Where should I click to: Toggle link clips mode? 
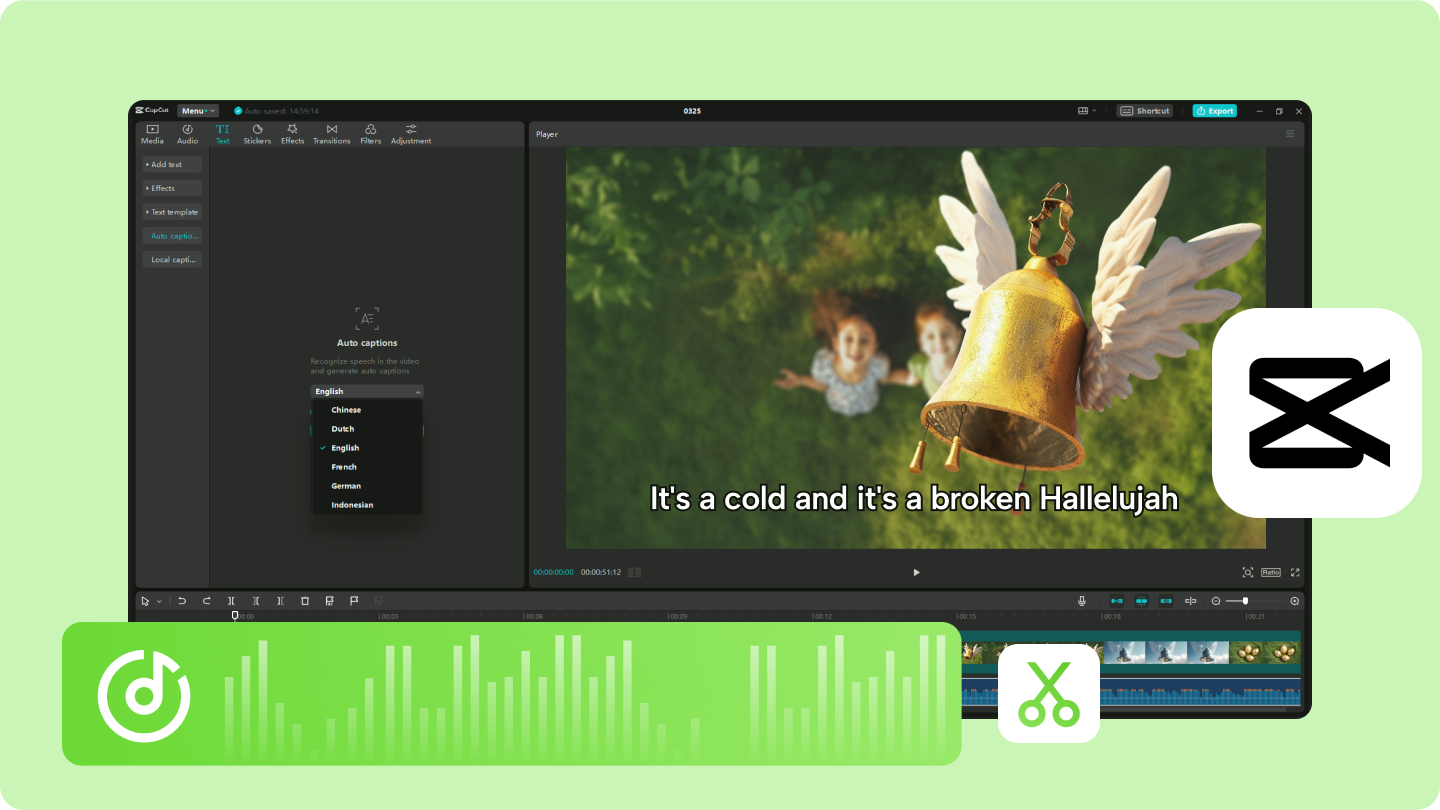[1166, 601]
